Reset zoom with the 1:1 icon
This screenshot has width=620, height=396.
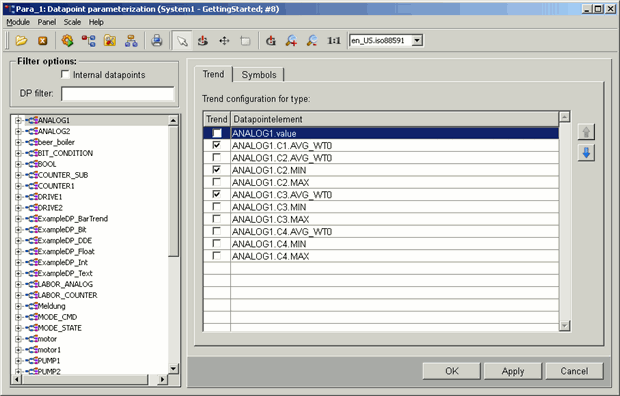[334, 40]
